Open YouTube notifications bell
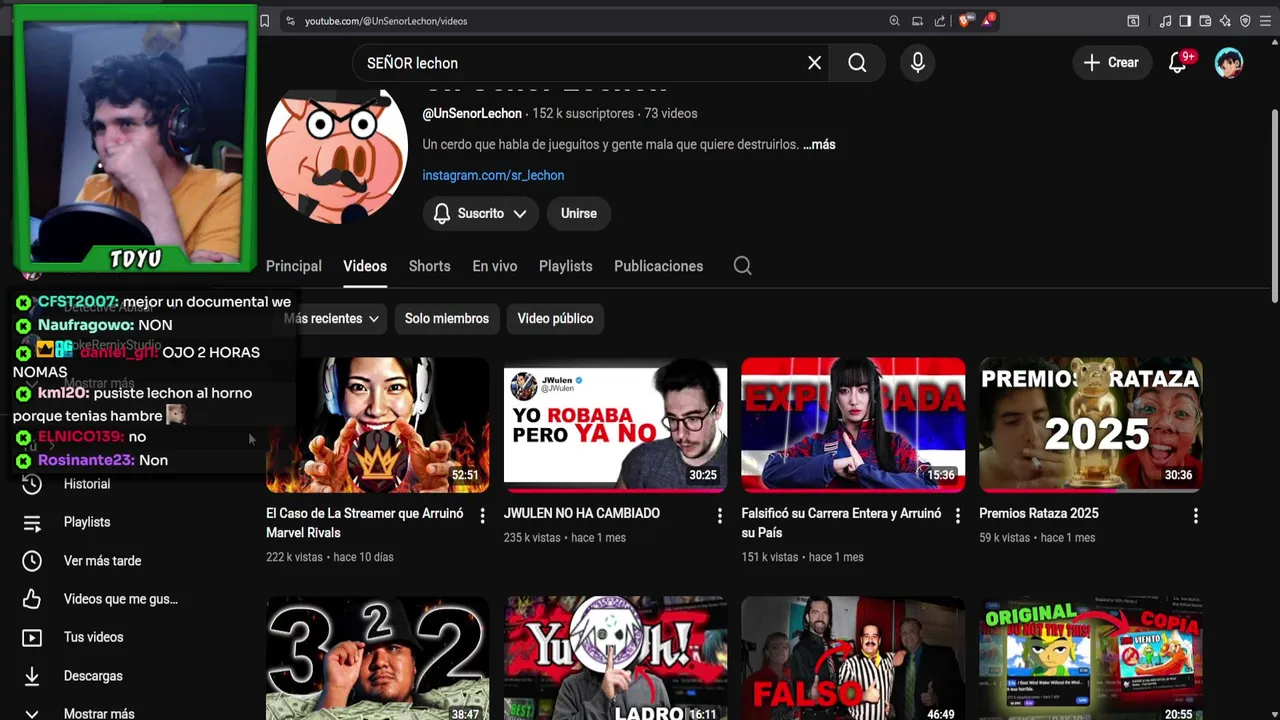The width and height of the screenshot is (1280, 720). click(1178, 63)
